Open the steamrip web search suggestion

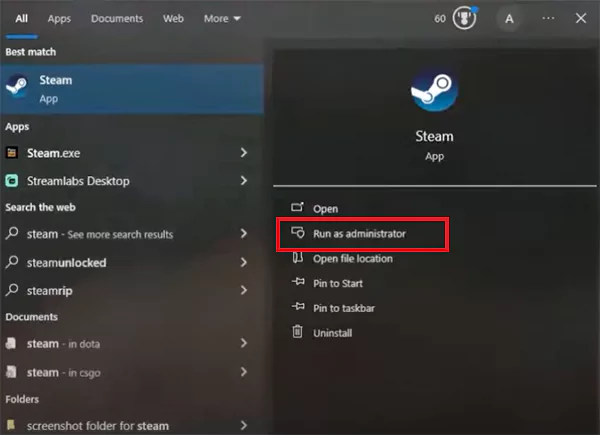point(127,290)
